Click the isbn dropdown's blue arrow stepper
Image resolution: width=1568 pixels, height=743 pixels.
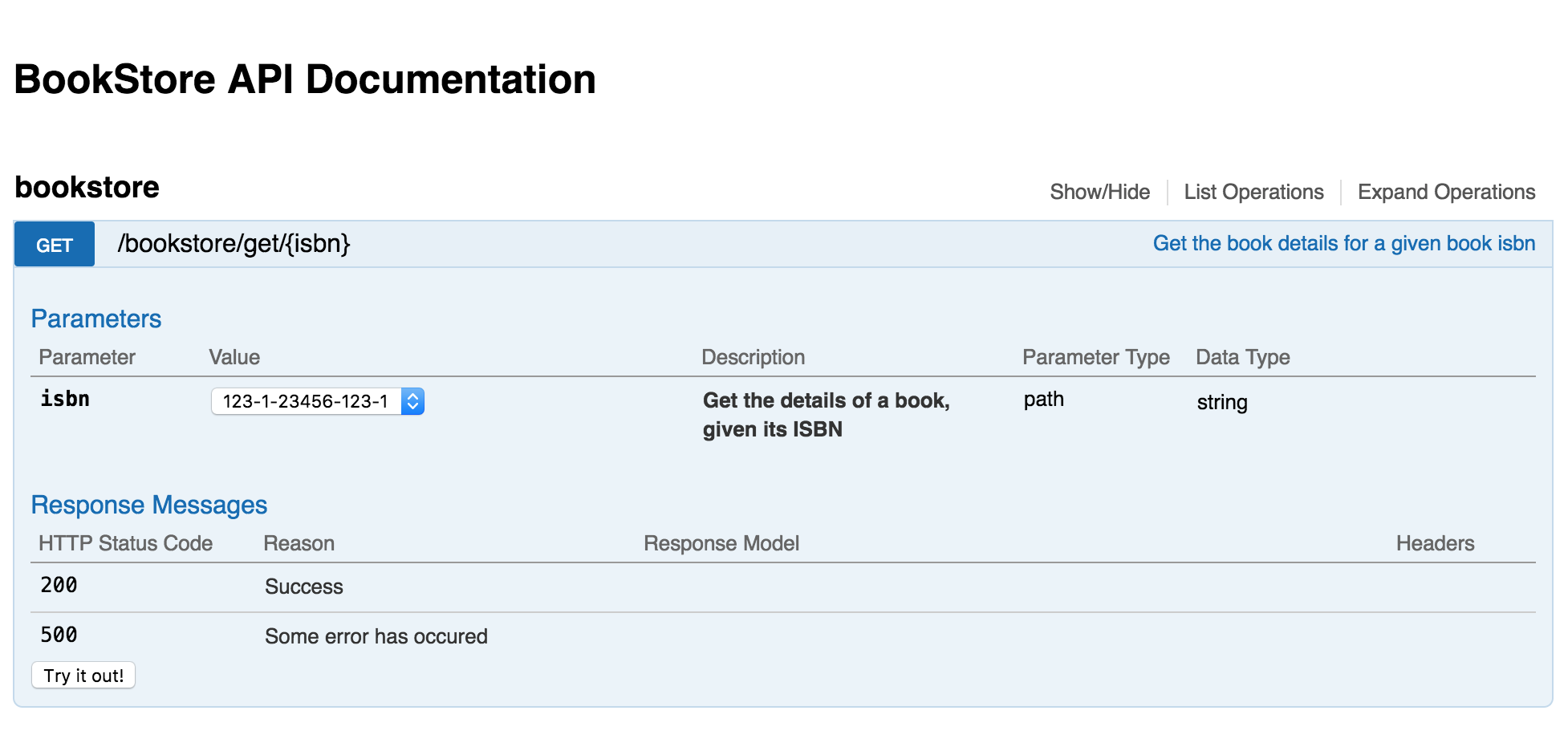click(x=412, y=401)
